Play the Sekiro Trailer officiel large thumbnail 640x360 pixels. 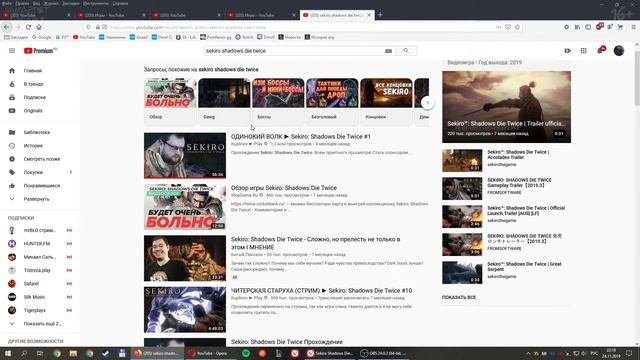[507, 107]
